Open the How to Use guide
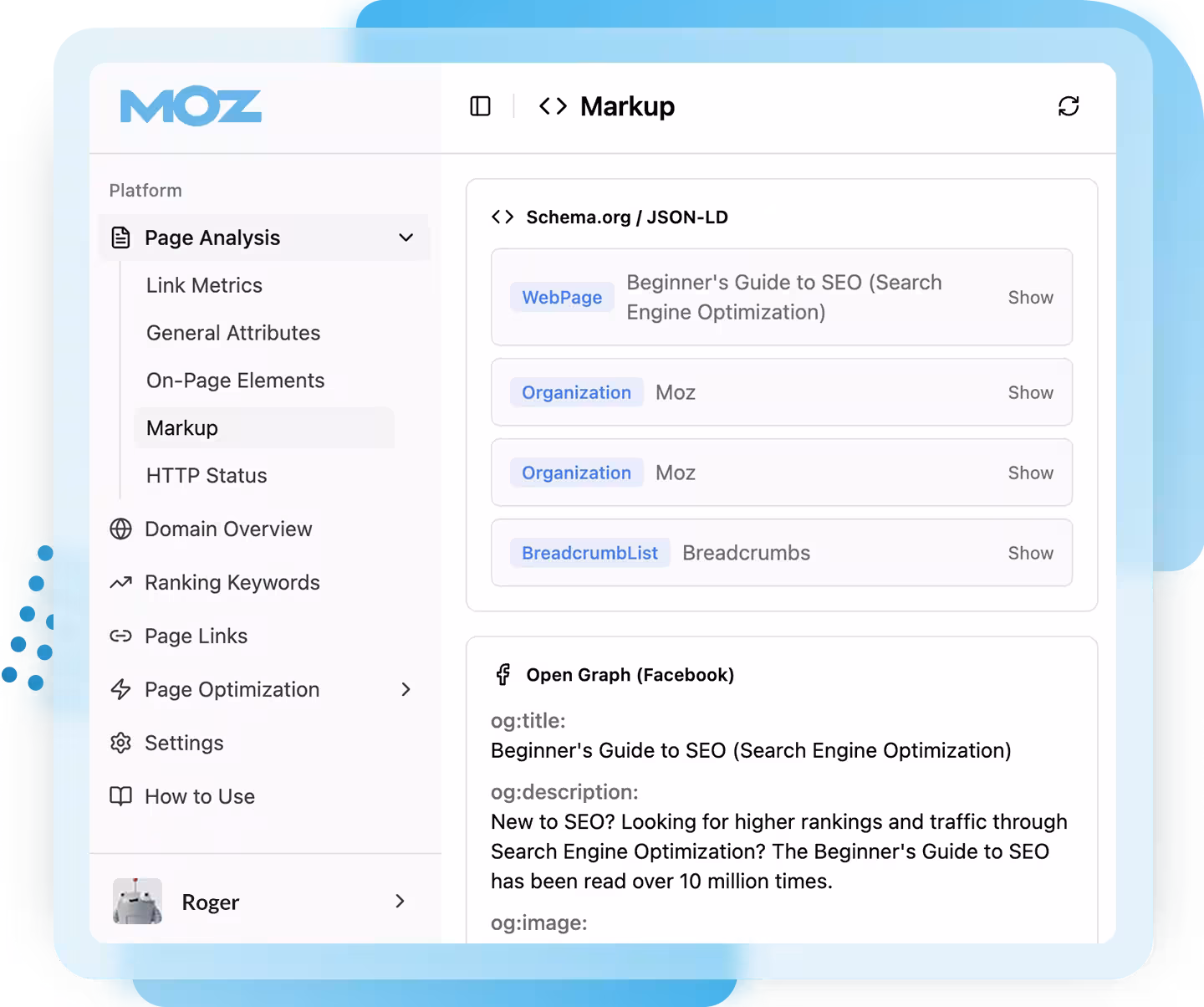 200,796
